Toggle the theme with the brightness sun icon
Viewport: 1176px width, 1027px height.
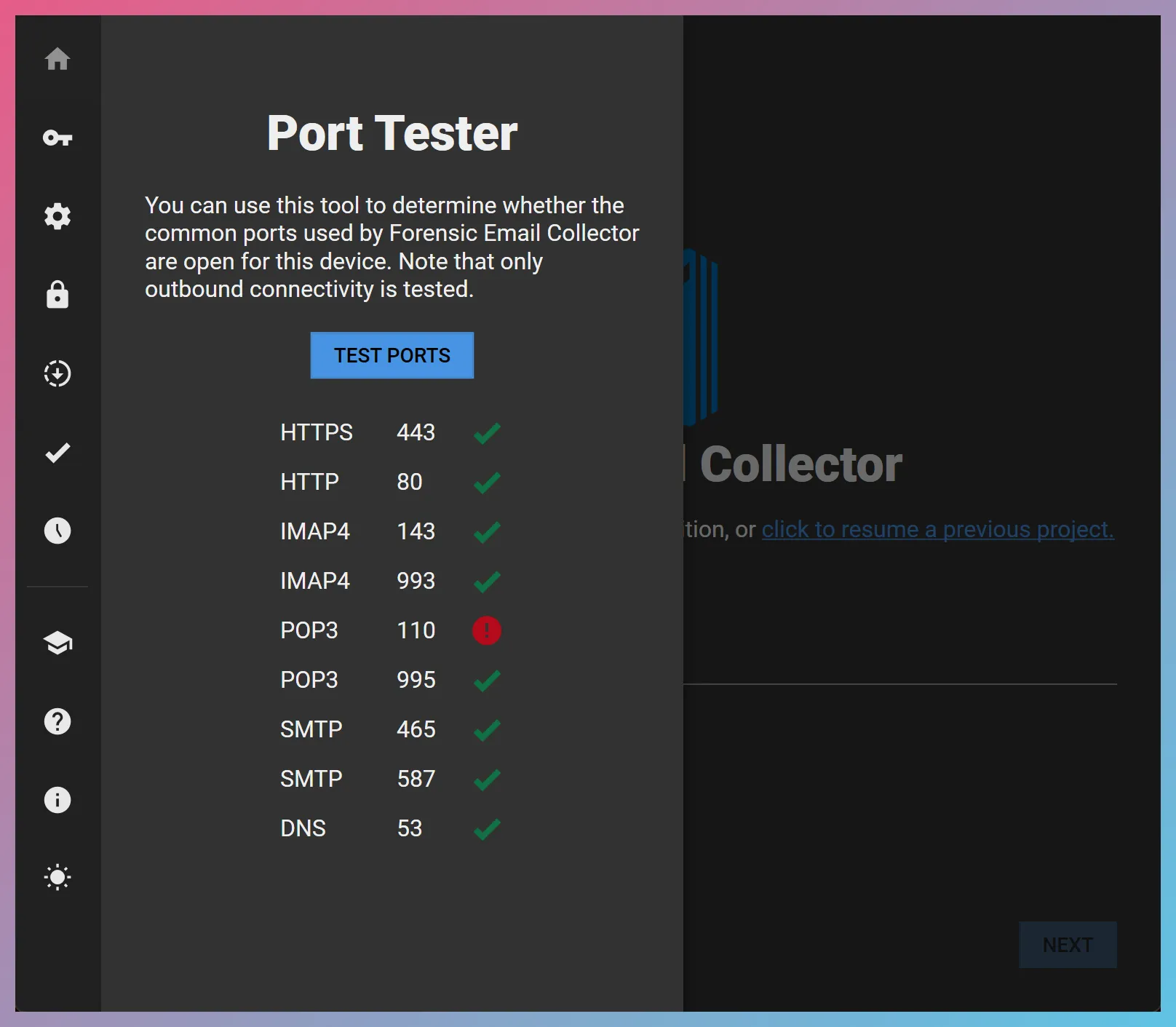[x=57, y=877]
